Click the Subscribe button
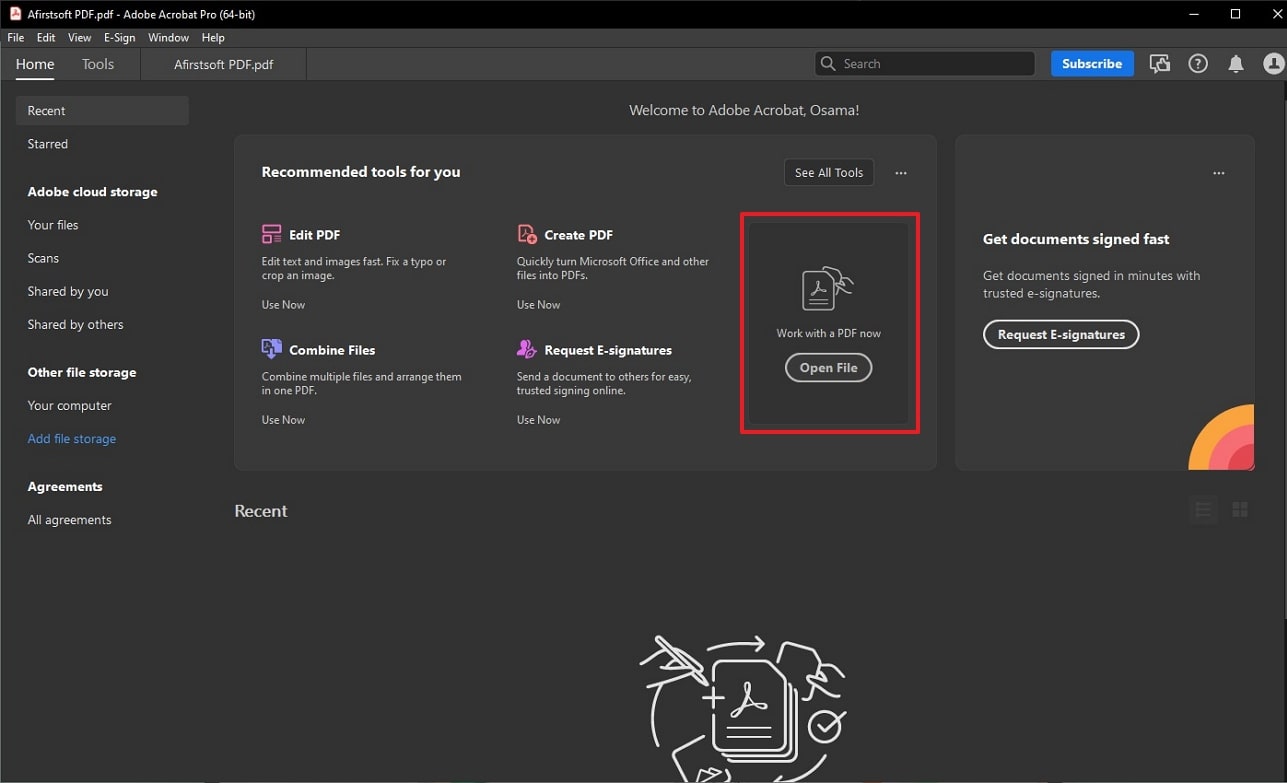 1092,64
